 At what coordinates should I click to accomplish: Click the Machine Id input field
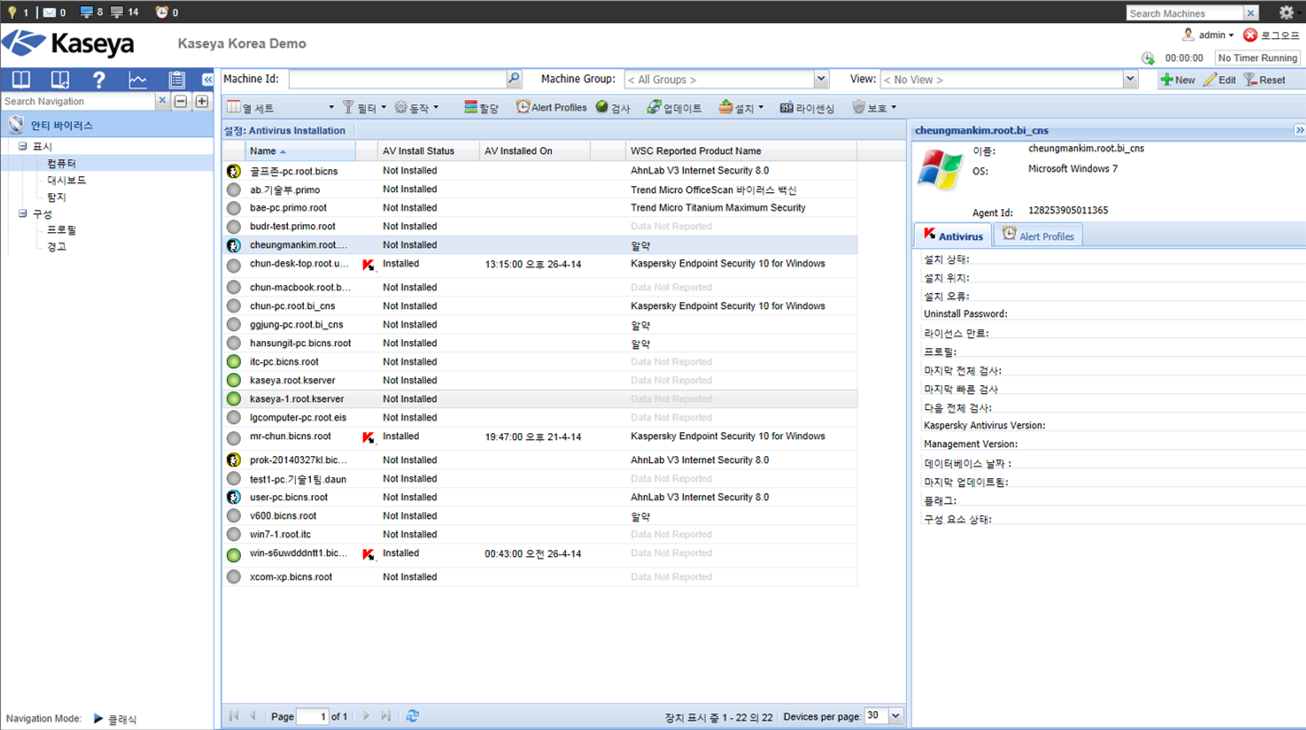pyautogui.click(x=397, y=79)
